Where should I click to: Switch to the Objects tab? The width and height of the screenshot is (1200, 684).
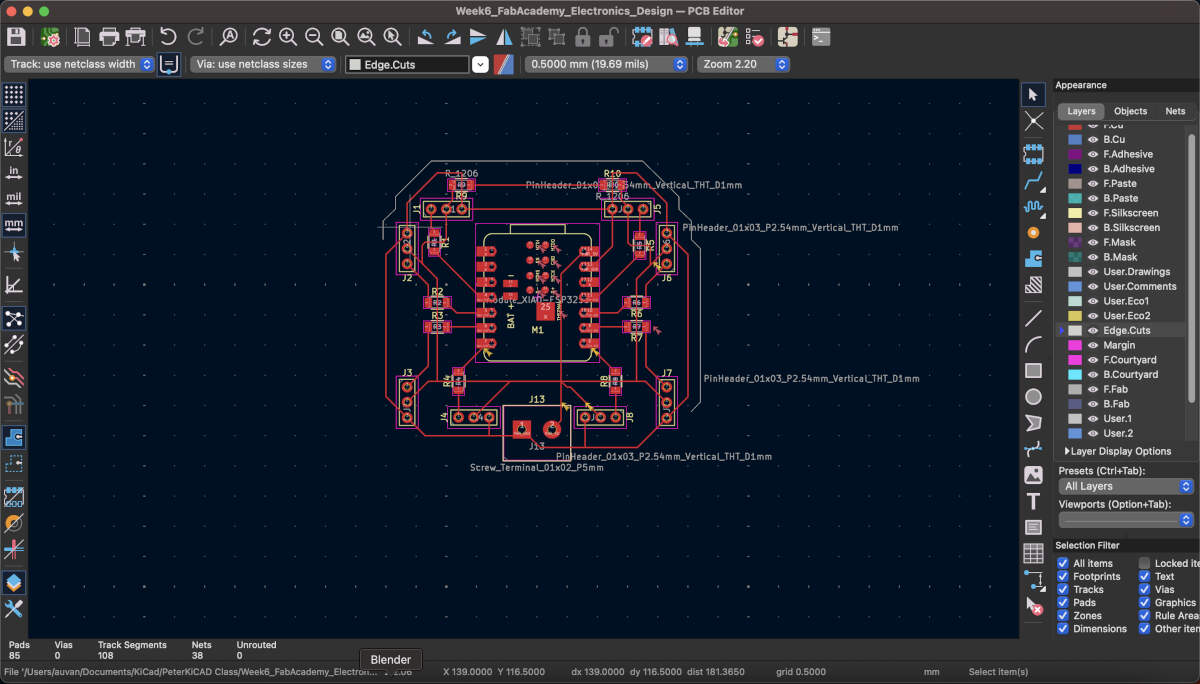pos(1130,111)
